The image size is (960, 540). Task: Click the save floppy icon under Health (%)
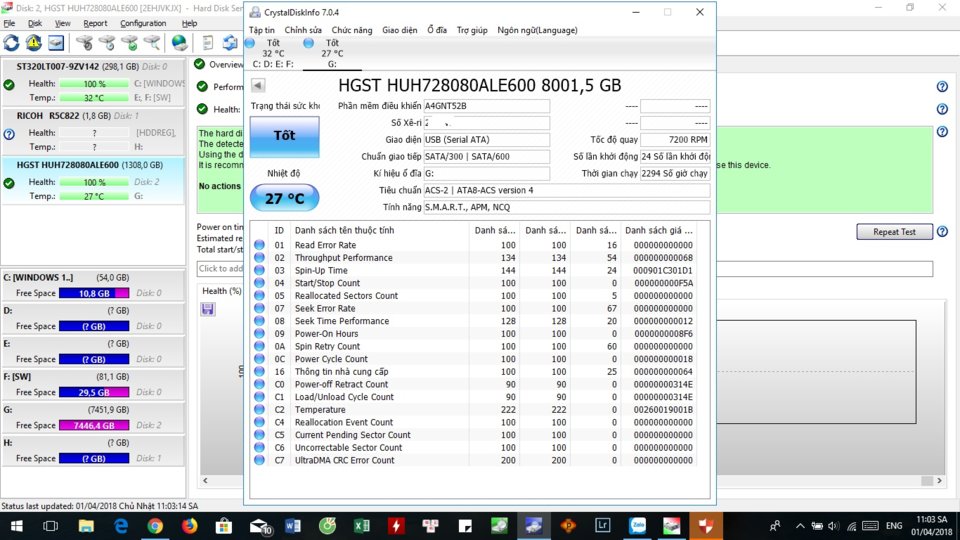(208, 309)
